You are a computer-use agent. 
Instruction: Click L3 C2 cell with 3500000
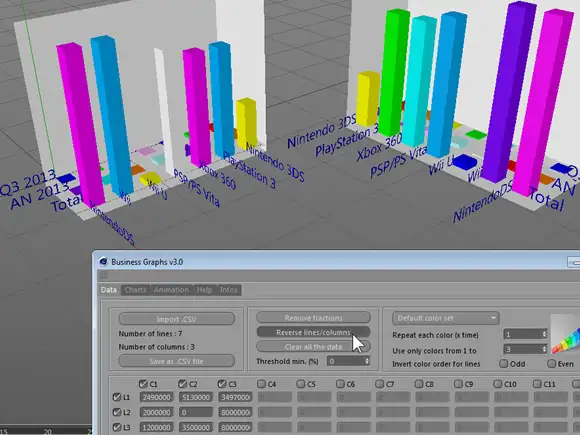[x=196, y=428]
